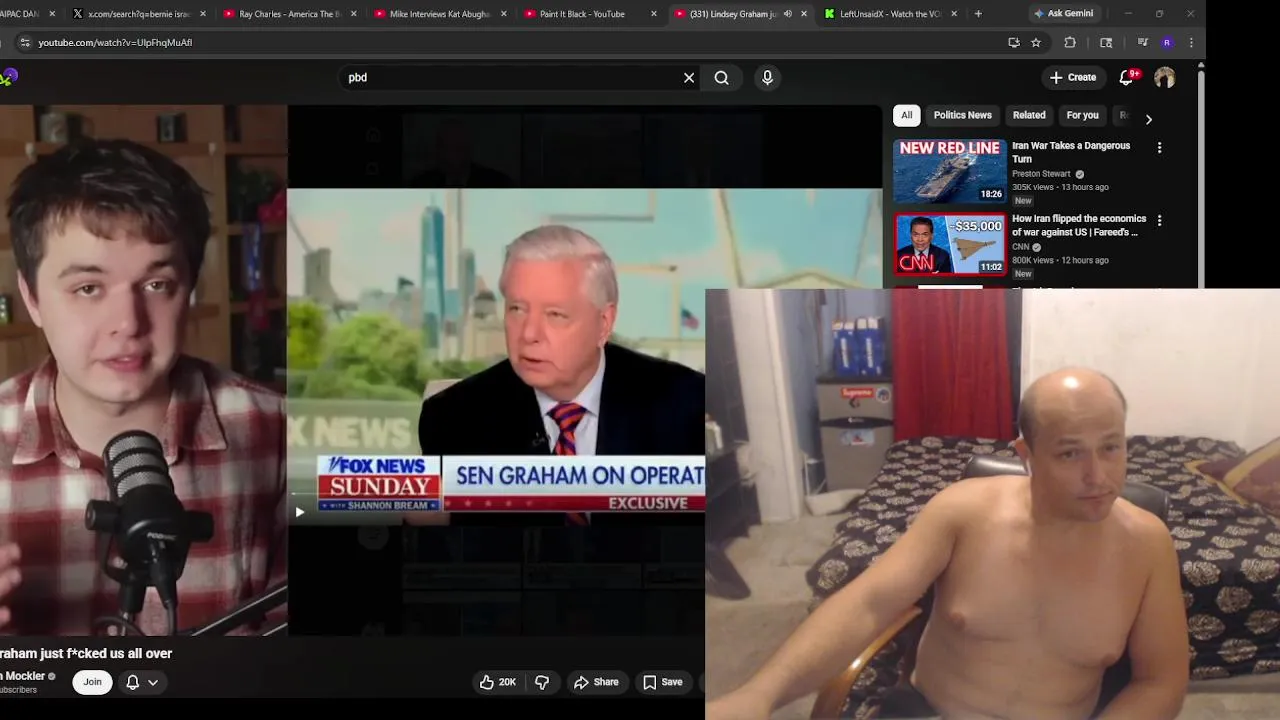This screenshot has height=720, width=1280.
Task: Start voice search with the microphone
Action: 767,78
